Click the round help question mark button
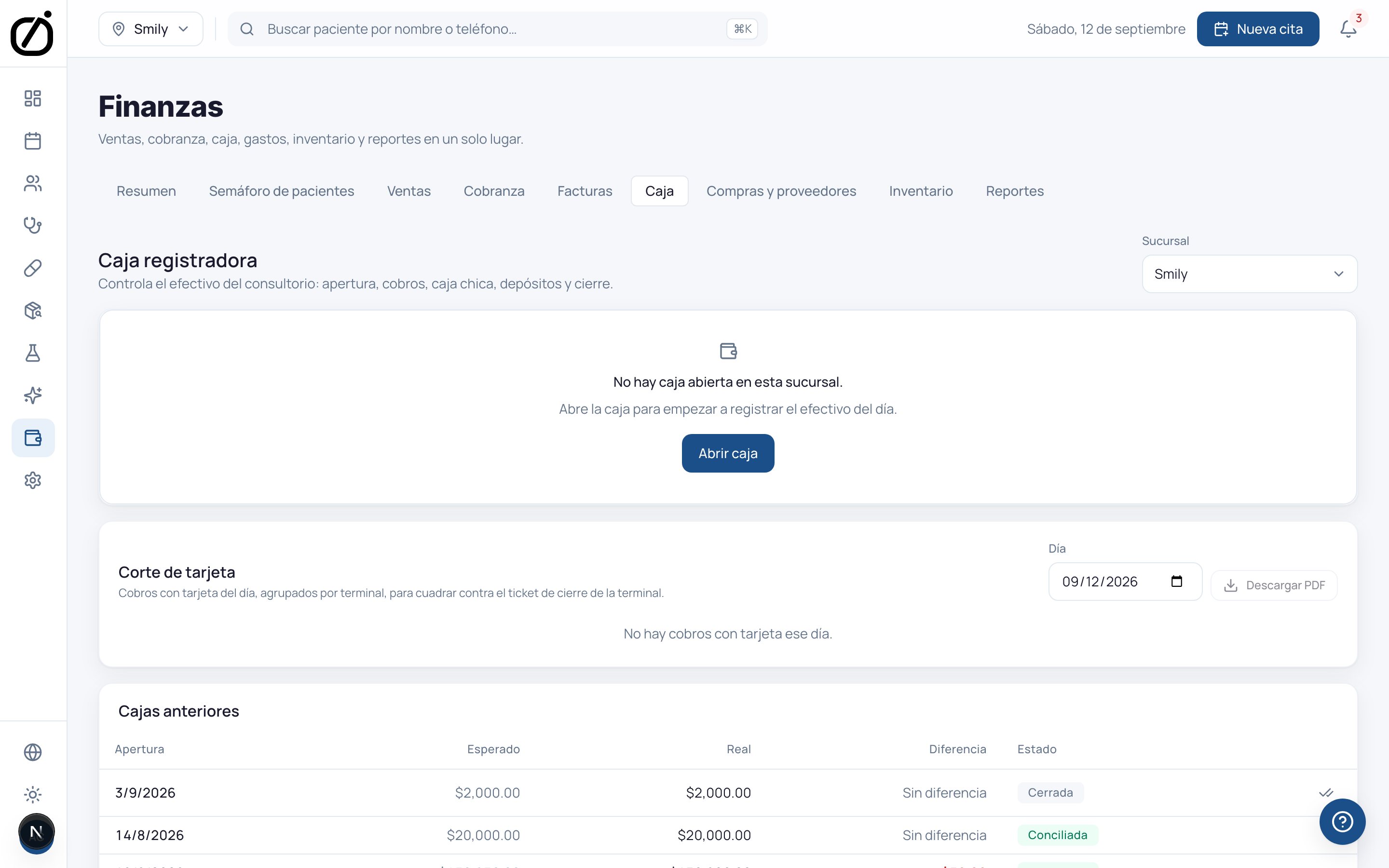 [x=1342, y=822]
